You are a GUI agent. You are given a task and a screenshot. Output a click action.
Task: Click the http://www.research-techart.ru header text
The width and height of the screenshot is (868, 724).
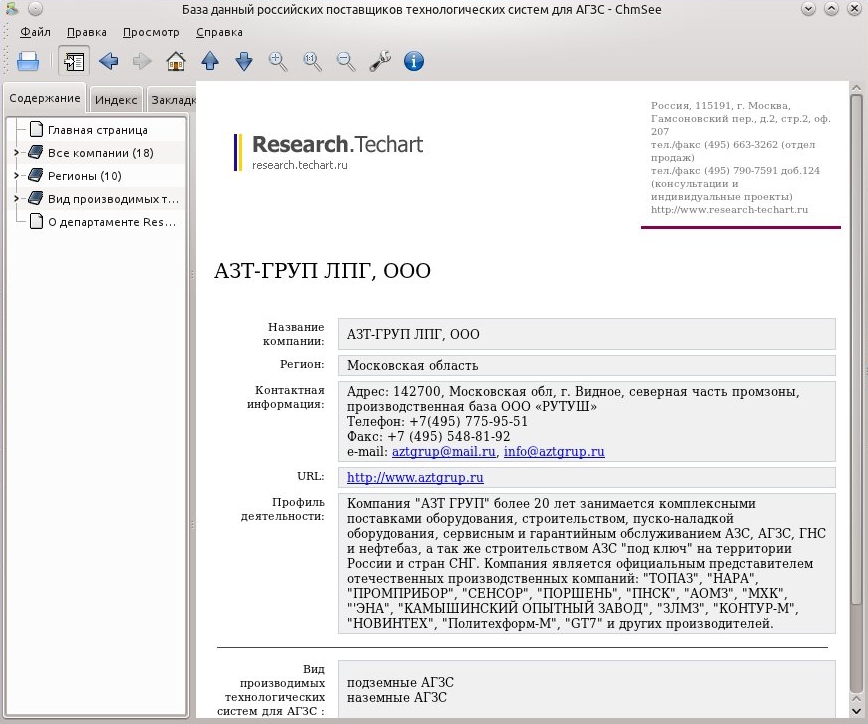click(729, 210)
